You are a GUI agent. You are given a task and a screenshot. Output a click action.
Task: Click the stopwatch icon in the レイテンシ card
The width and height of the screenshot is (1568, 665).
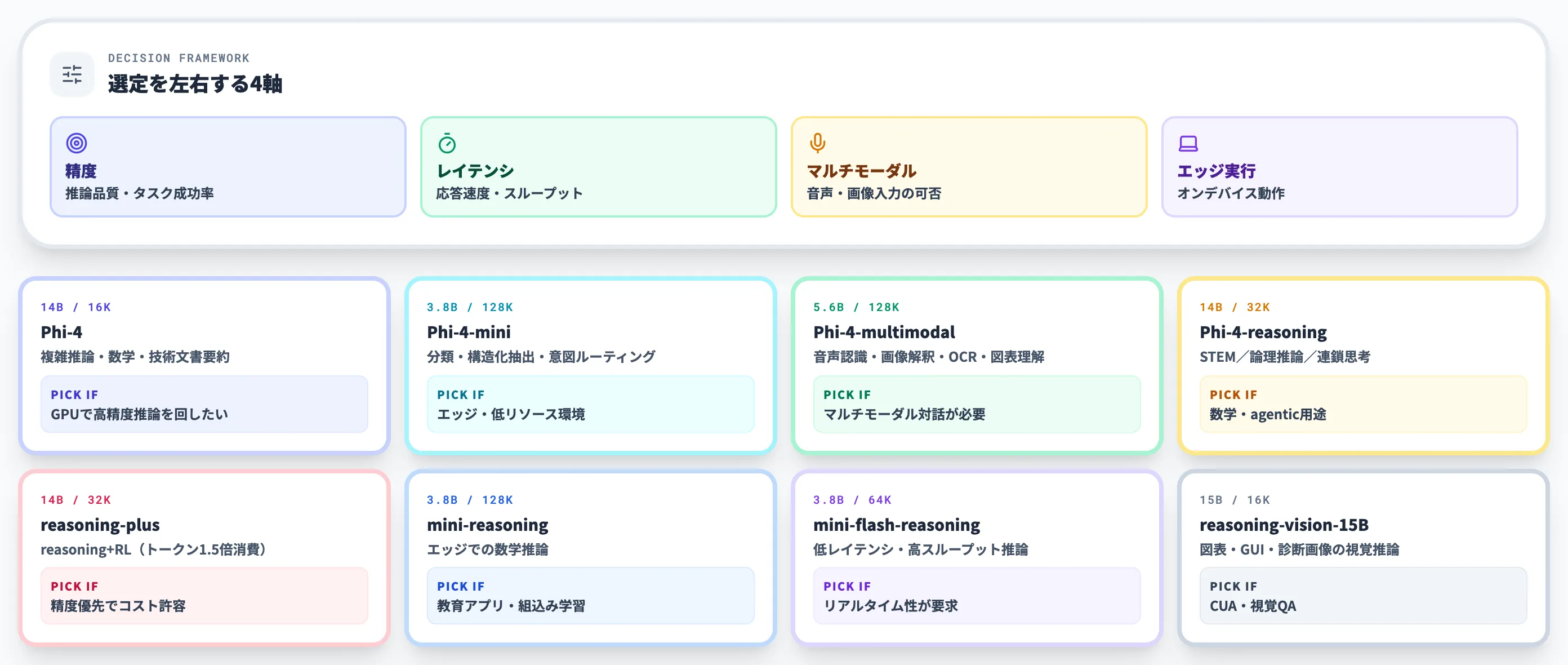coord(447,143)
